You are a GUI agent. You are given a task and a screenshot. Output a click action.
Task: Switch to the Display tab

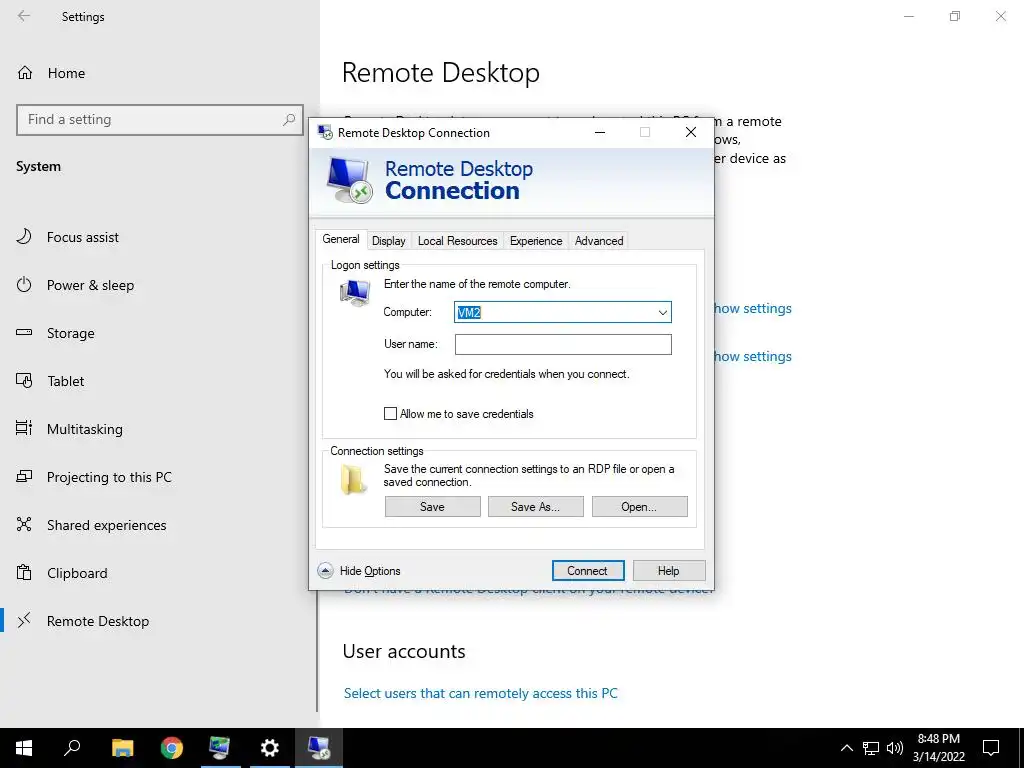point(389,241)
